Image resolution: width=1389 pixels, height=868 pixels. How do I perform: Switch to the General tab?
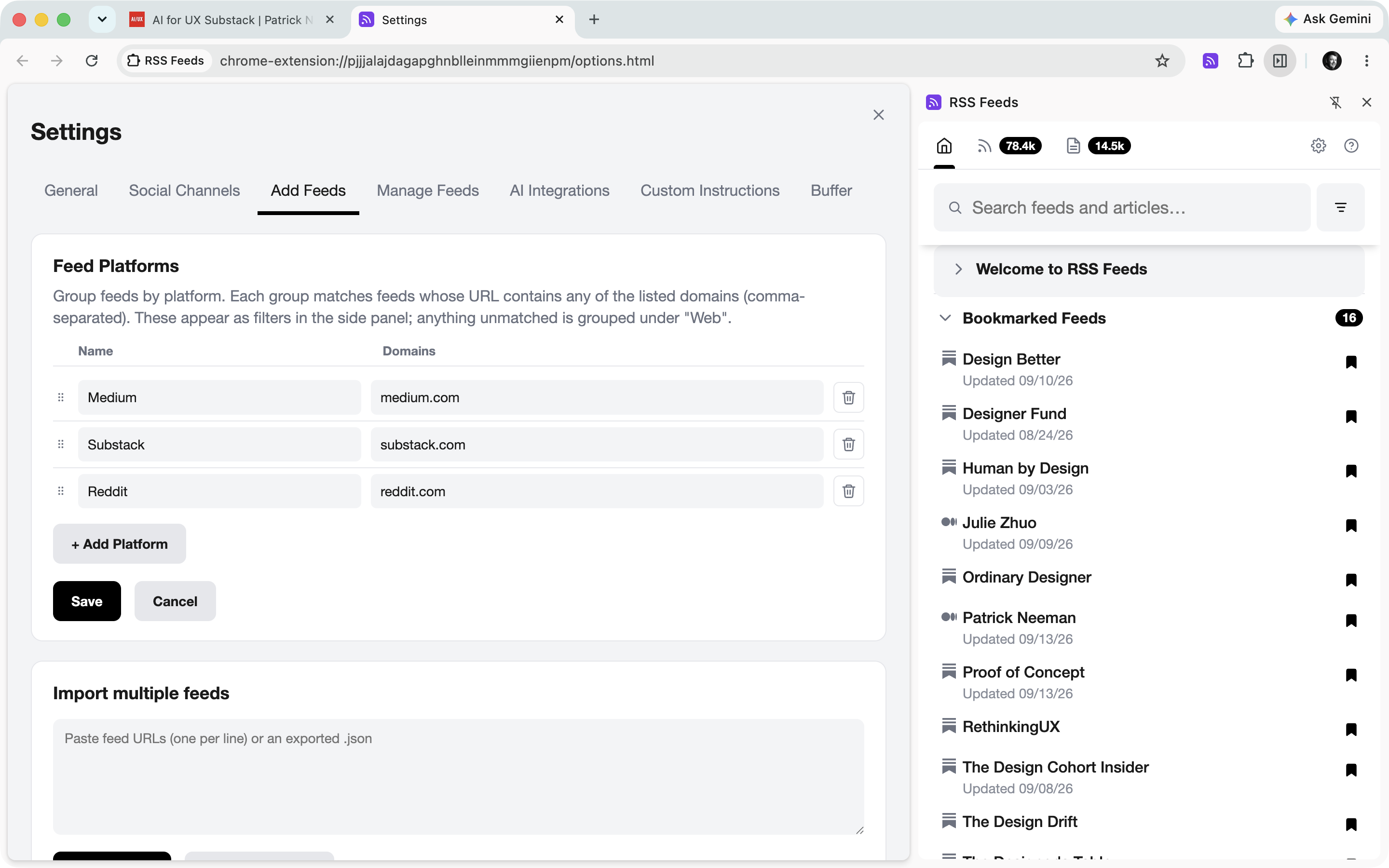(71, 190)
